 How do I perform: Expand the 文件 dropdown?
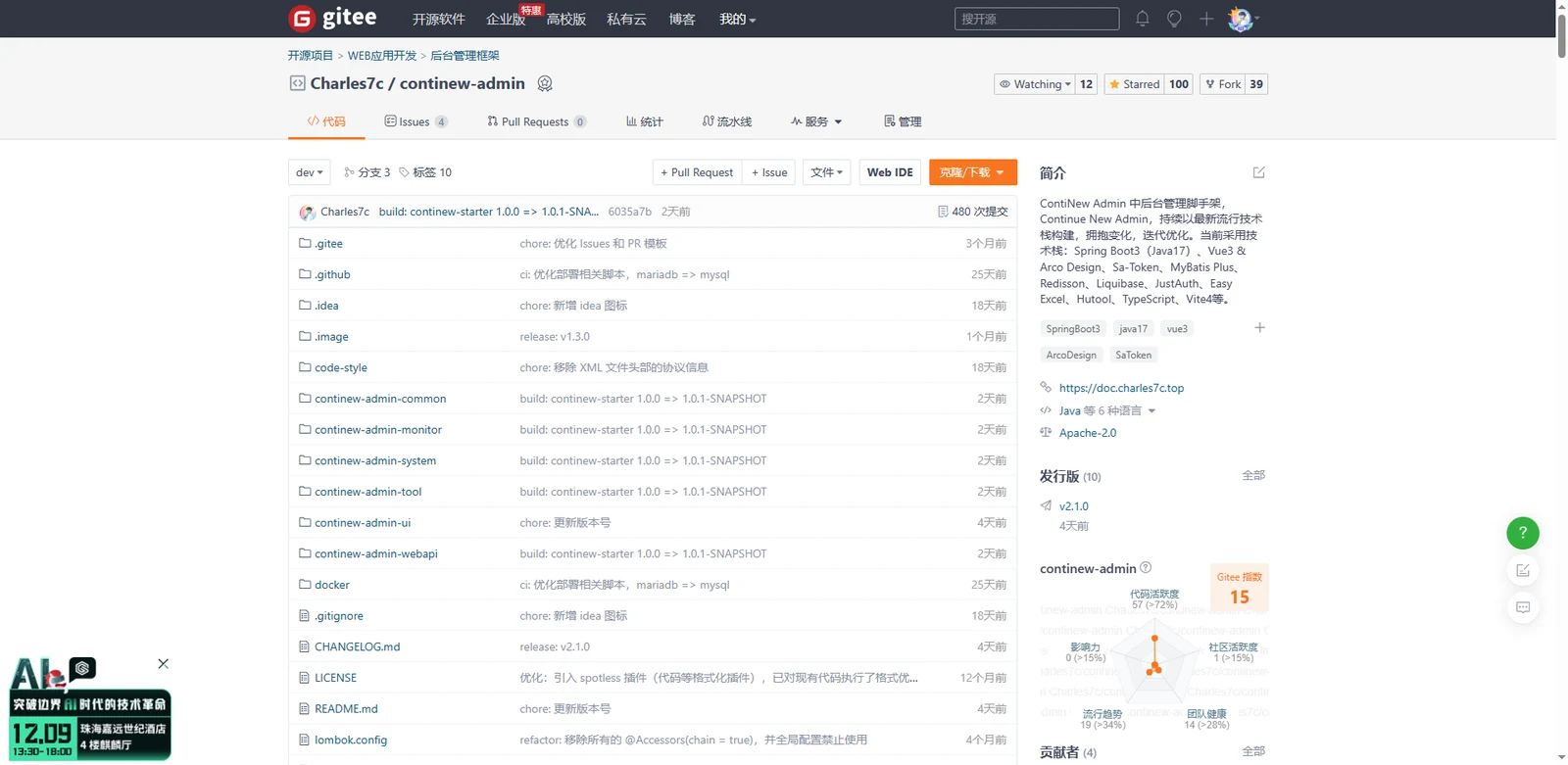pyautogui.click(x=827, y=172)
